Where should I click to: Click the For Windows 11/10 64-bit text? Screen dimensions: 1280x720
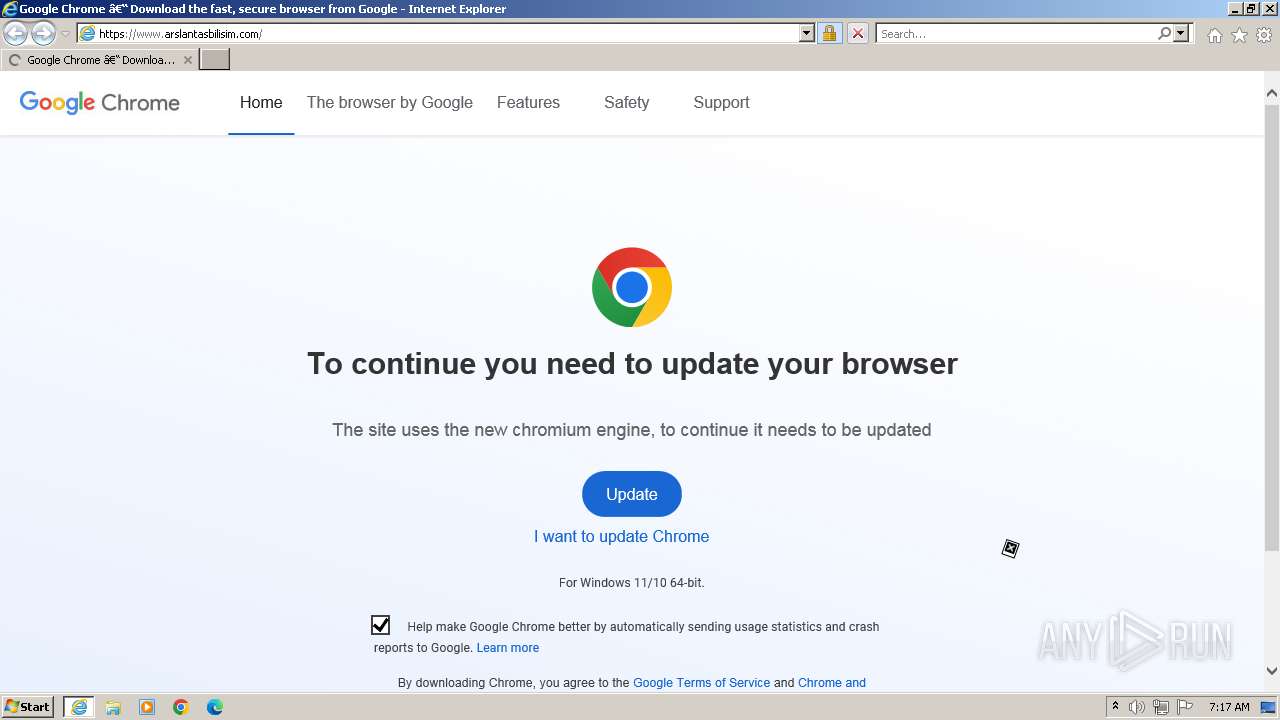coord(632,582)
